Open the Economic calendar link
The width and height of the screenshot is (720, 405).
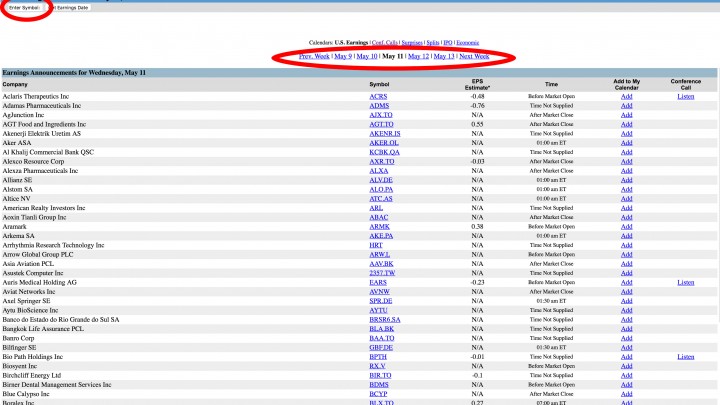tap(467, 43)
